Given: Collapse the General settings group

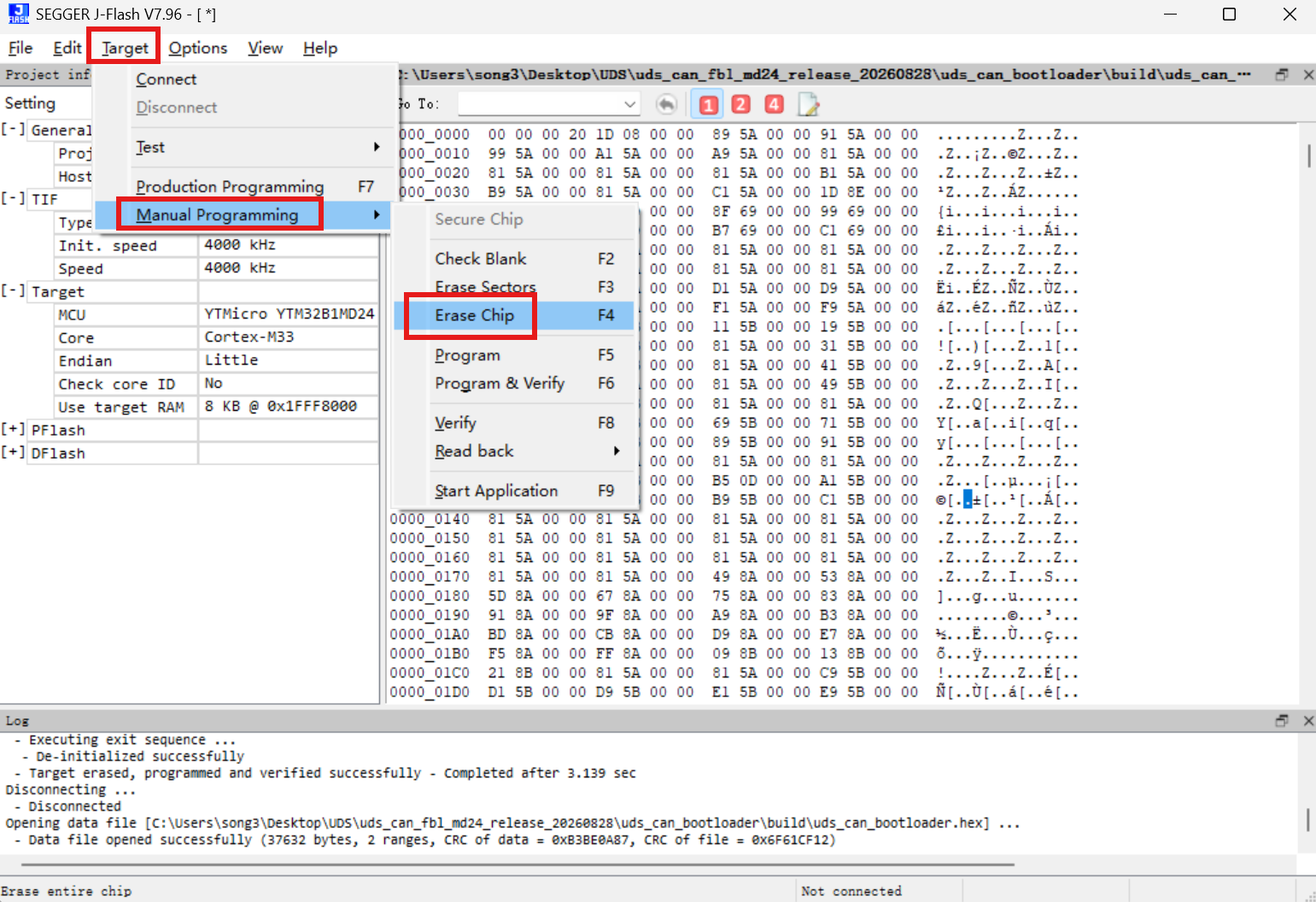Looking at the screenshot, I should coord(13,130).
